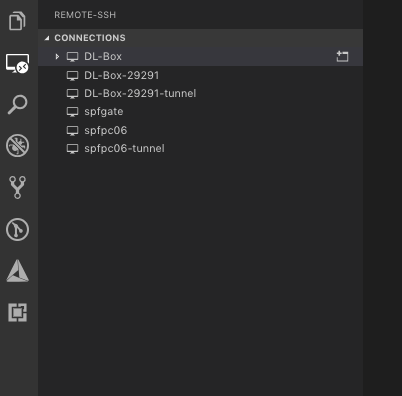The width and height of the screenshot is (402, 396).
Task: Click the monitor icon beside DL-Box-29291-tunnel
Action: tap(72, 94)
